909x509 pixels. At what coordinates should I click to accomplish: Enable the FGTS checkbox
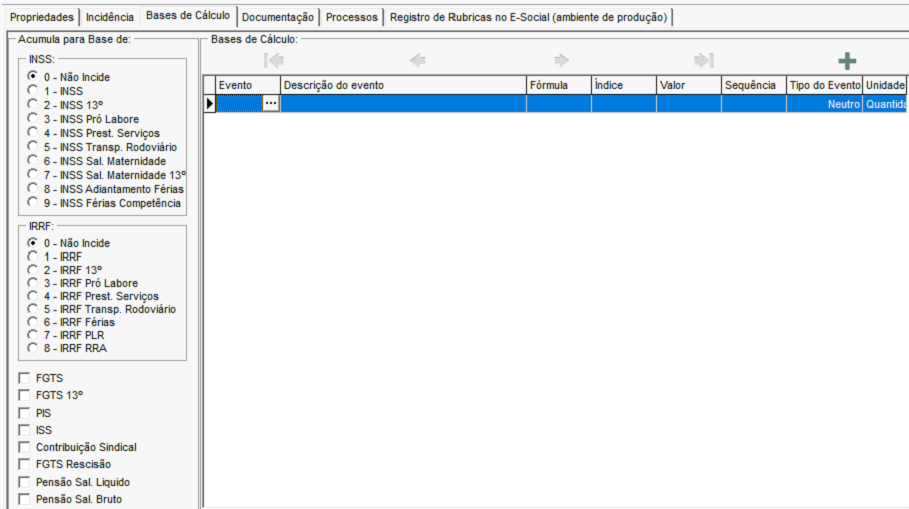(x=24, y=378)
